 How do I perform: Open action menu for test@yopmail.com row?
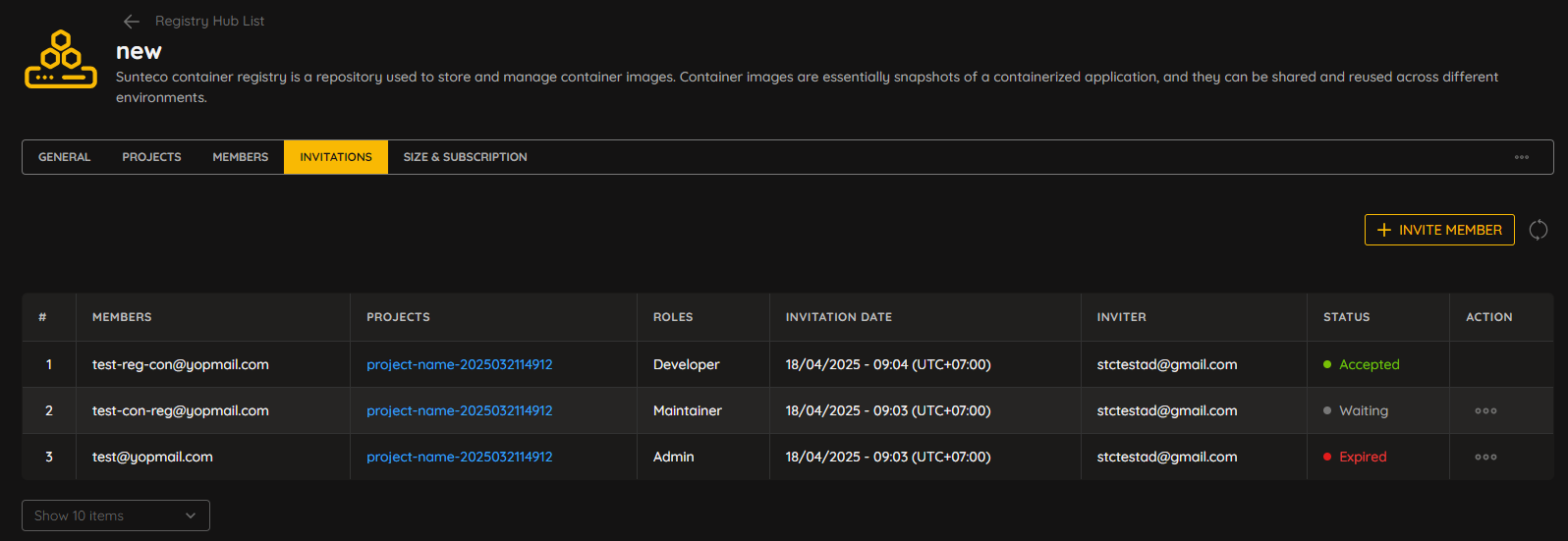pyautogui.click(x=1485, y=457)
